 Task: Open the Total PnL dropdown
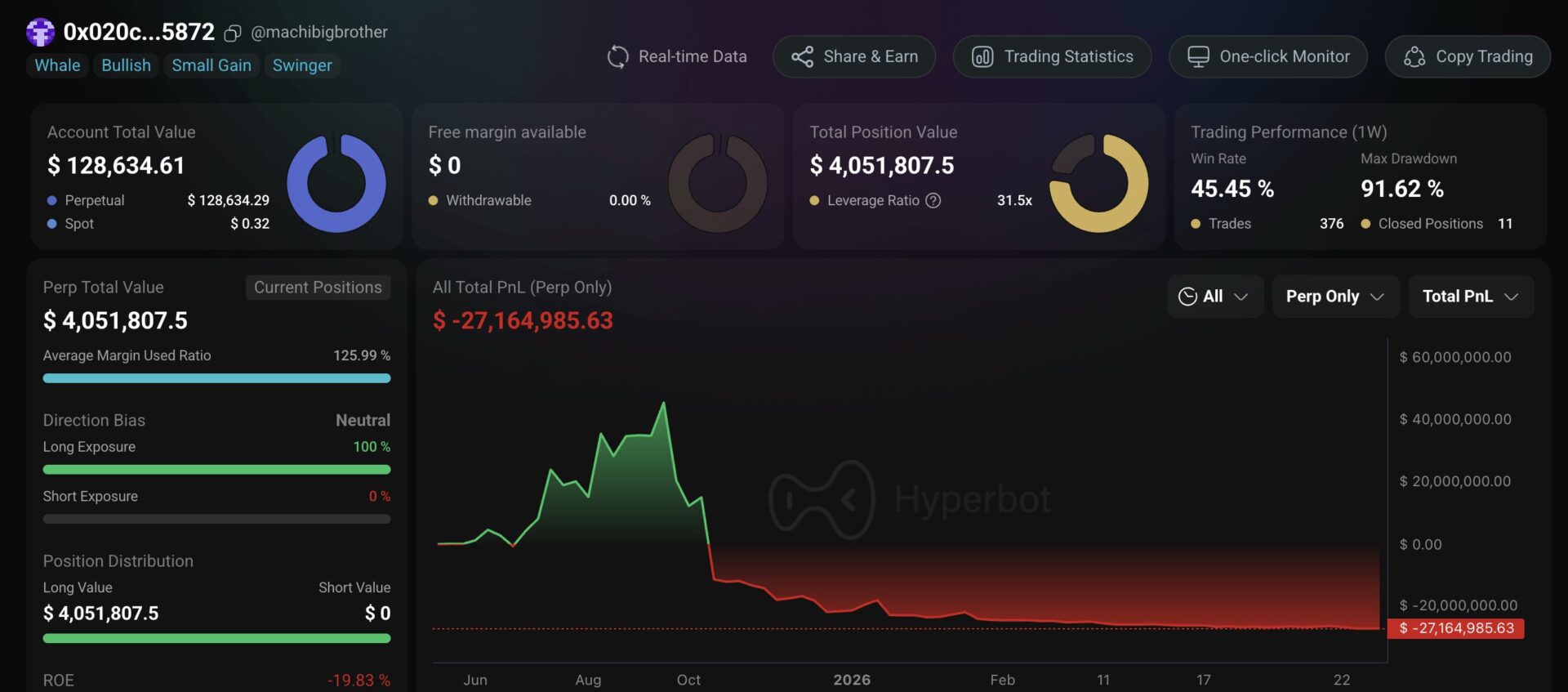(1470, 297)
